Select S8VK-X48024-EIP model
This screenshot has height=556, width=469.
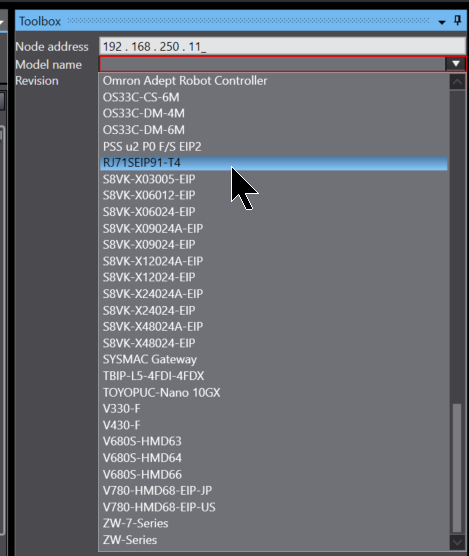pyautogui.click(x=274, y=343)
